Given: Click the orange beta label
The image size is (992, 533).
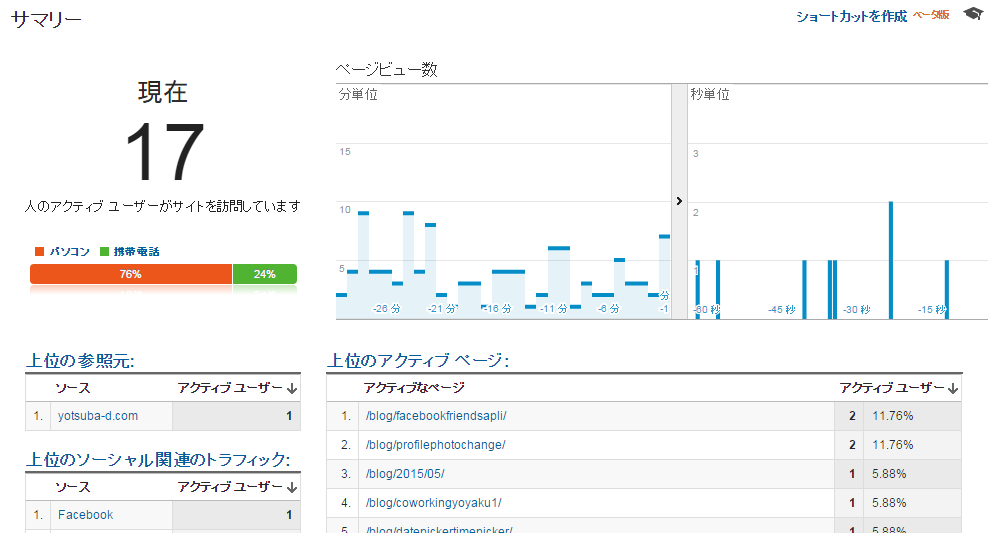Looking at the screenshot, I should pyautogui.click(x=931, y=15).
